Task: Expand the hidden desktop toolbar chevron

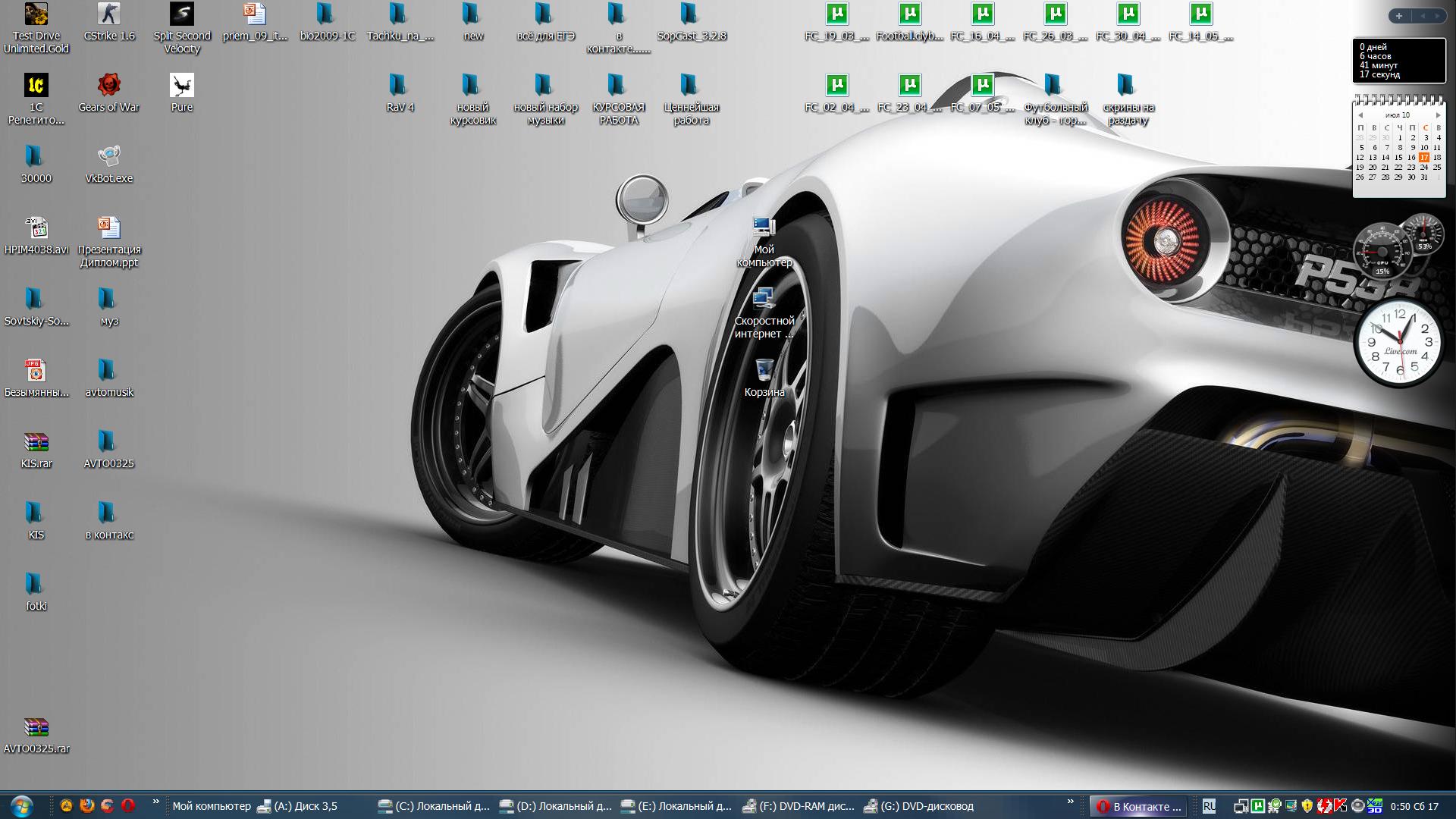Action: tap(1071, 802)
